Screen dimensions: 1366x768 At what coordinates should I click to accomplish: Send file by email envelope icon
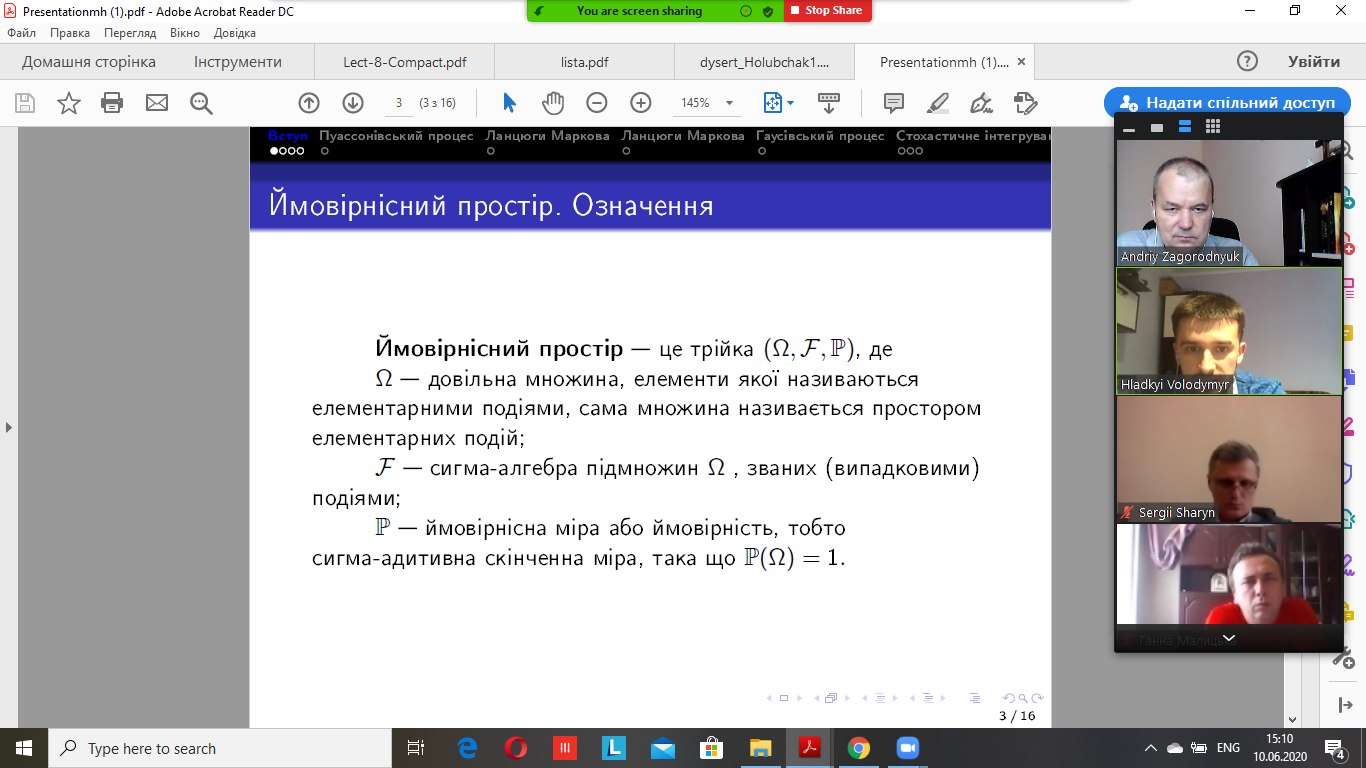click(157, 103)
